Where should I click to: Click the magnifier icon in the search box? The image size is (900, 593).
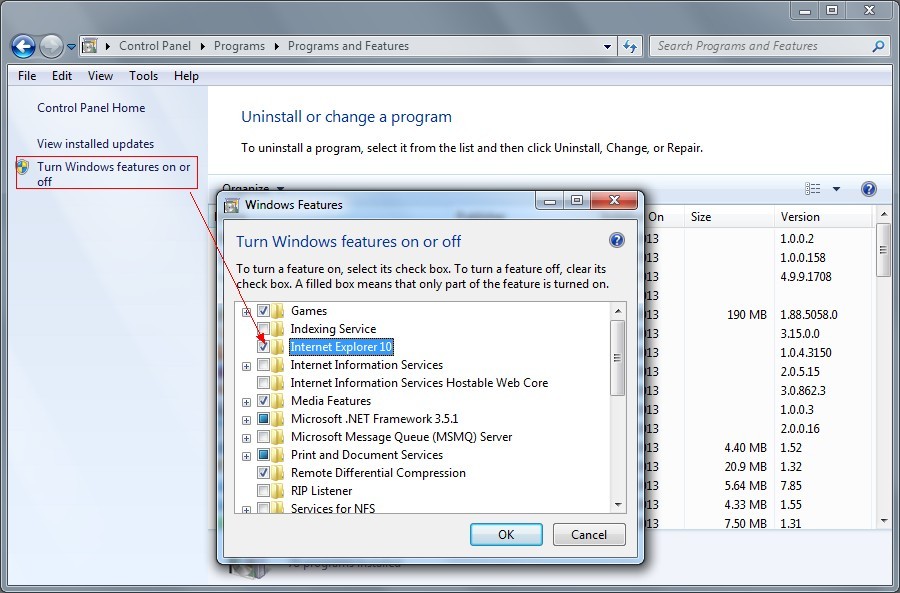click(878, 46)
